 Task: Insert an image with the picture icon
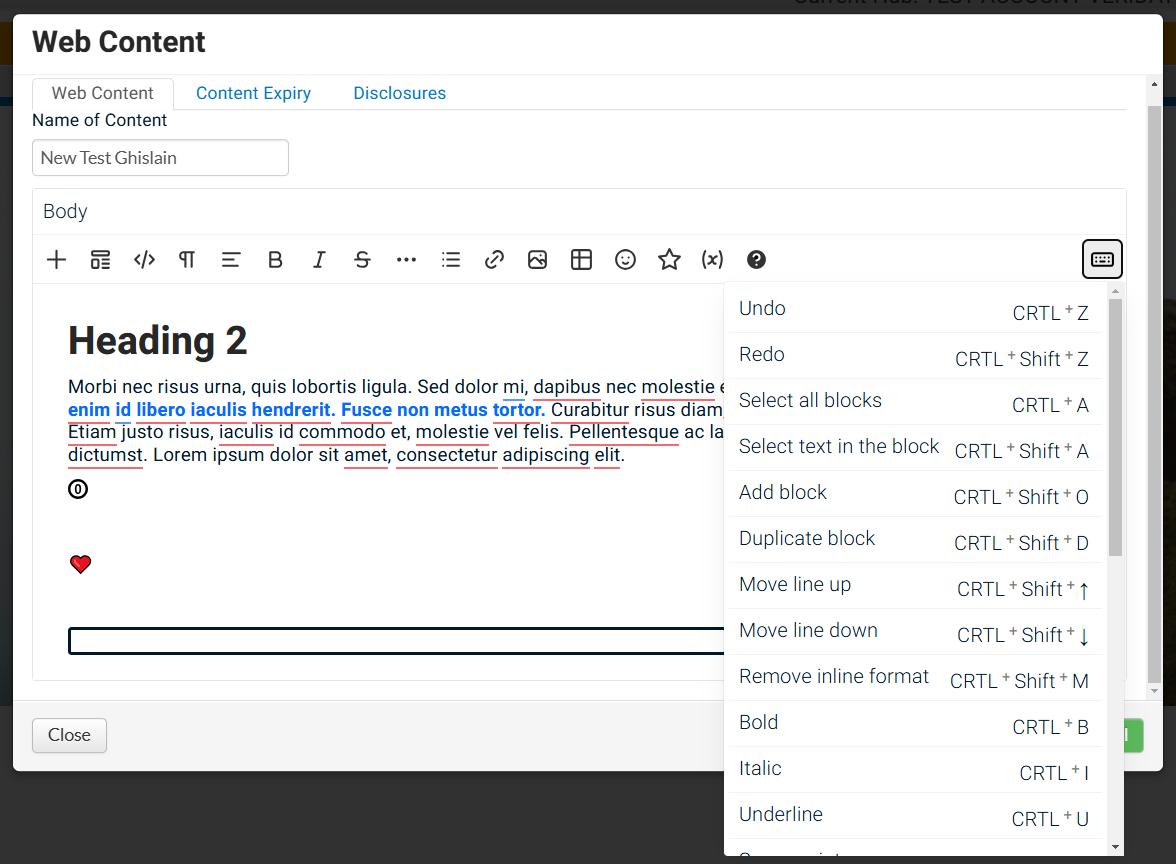click(x=538, y=260)
